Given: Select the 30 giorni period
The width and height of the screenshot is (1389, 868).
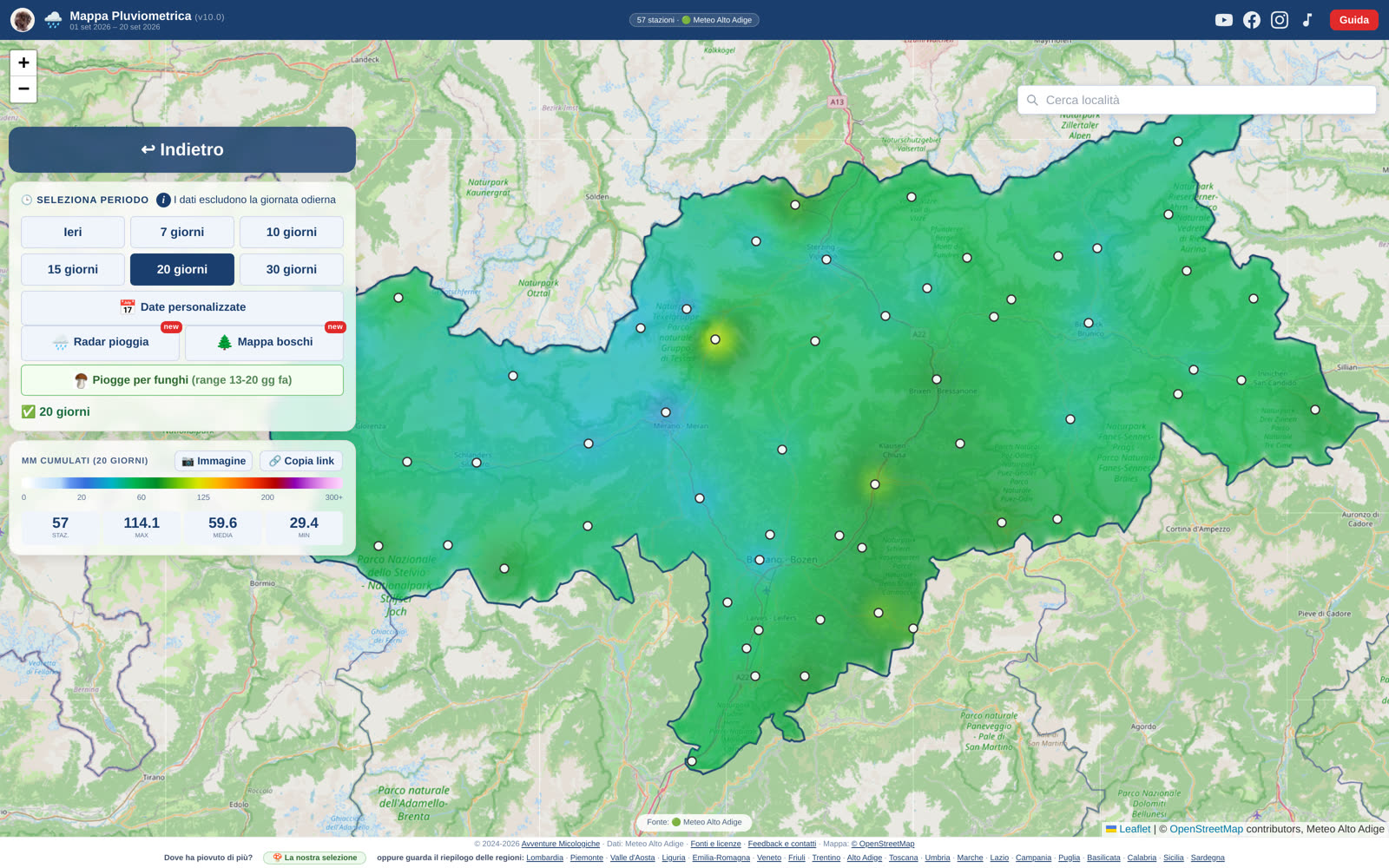Looking at the screenshot, I should [x=292, y=269].
